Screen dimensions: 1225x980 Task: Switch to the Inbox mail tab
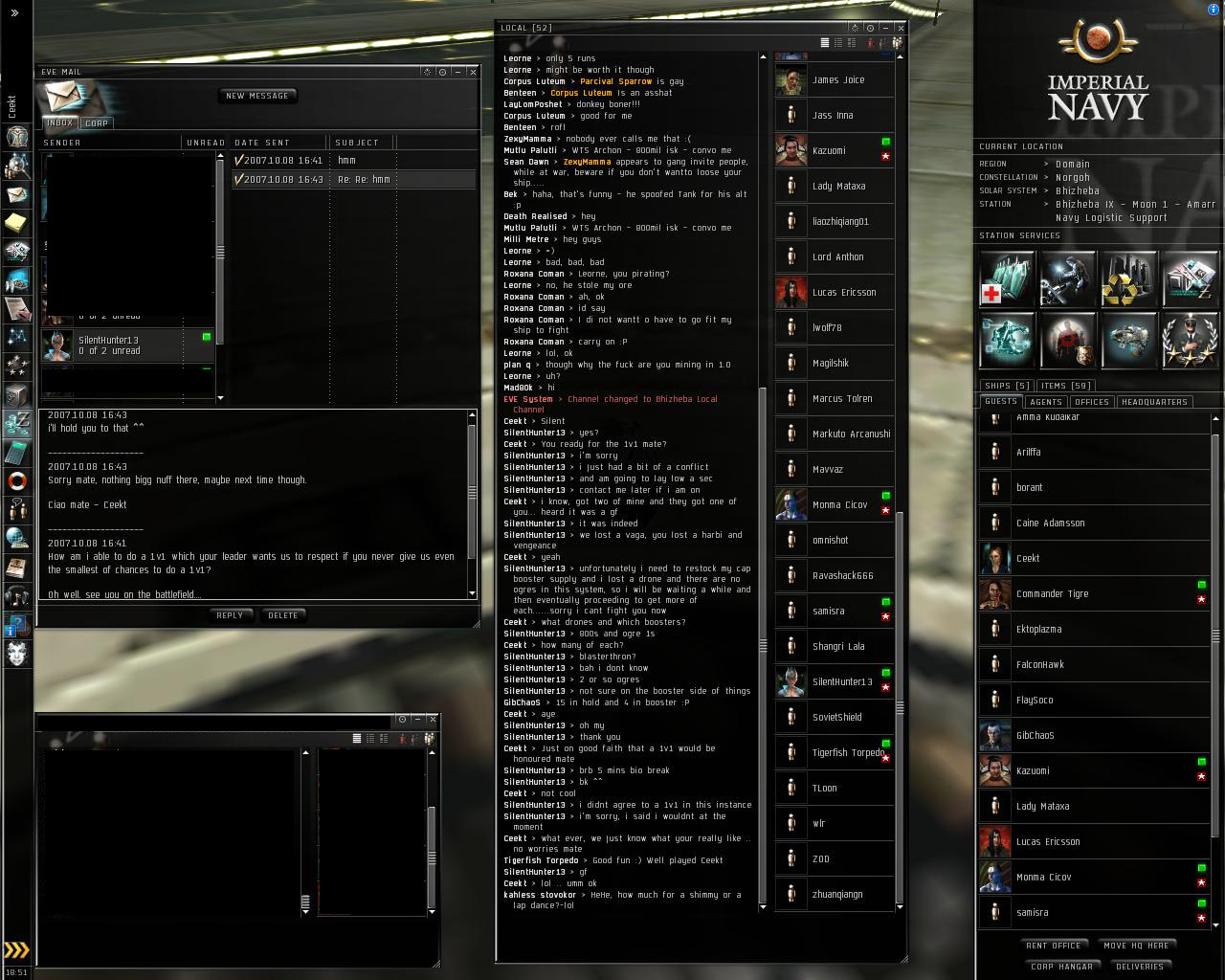pos(59,123)
